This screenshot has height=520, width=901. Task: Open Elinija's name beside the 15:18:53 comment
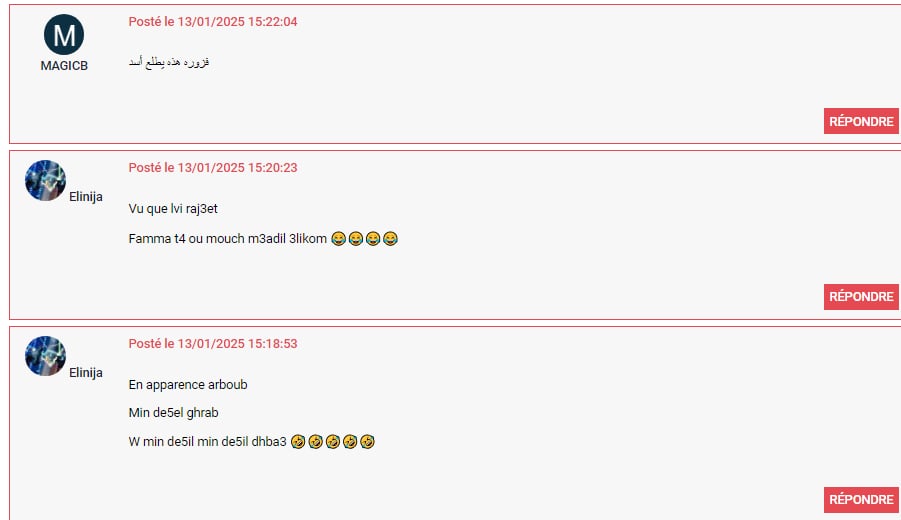(86, 372)
